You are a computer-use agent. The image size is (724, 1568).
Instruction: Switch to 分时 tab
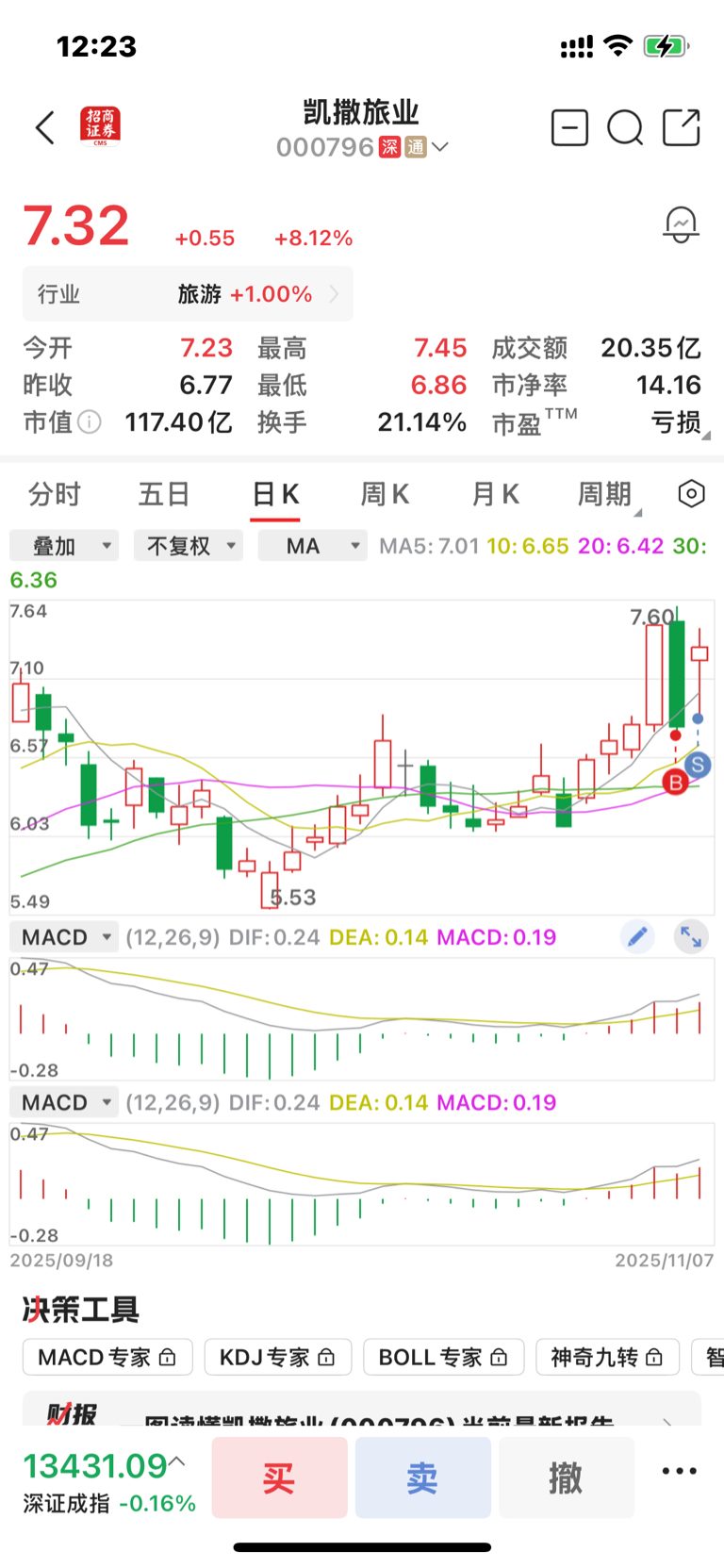pos(55,494)
